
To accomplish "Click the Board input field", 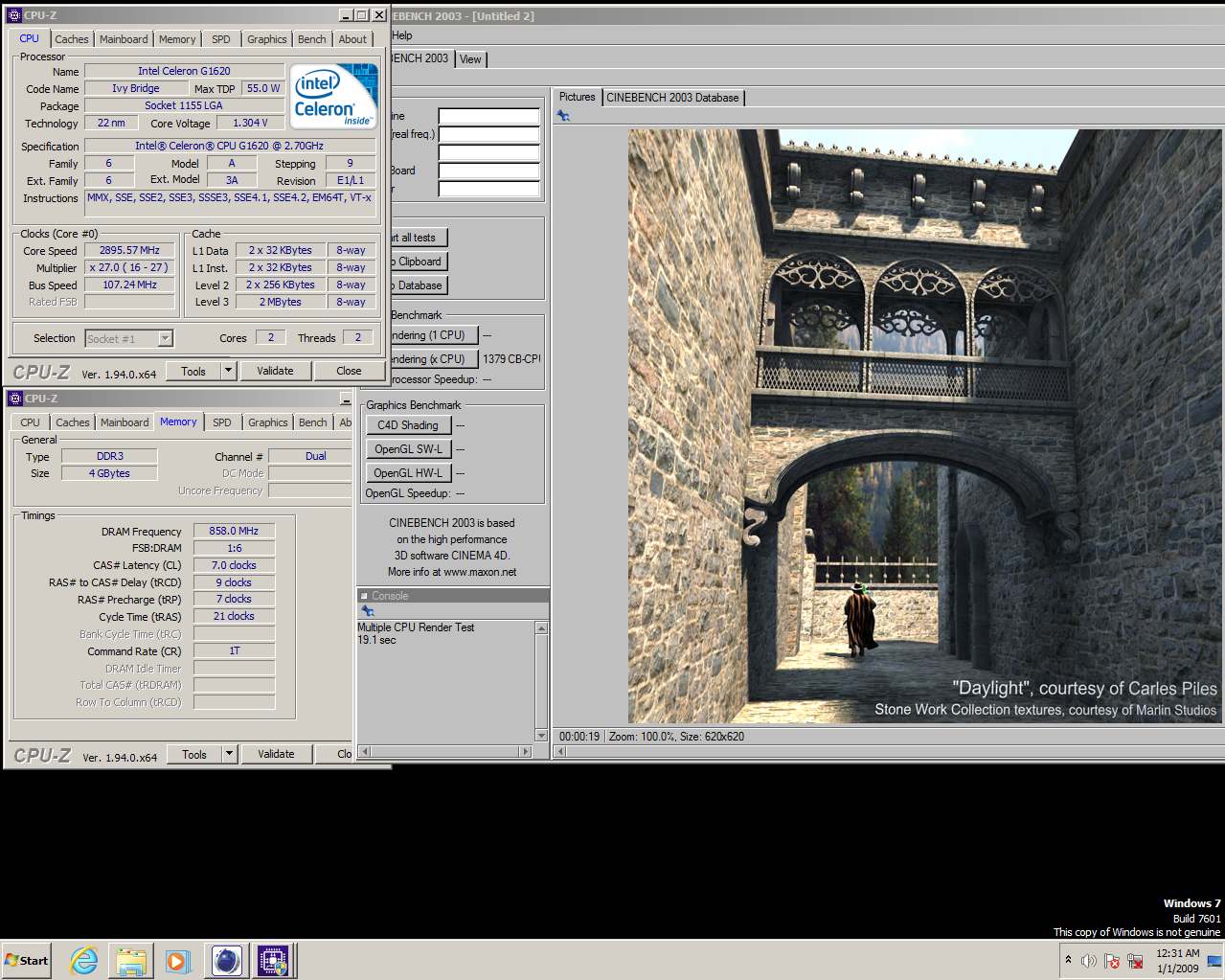I will (489, 171).
